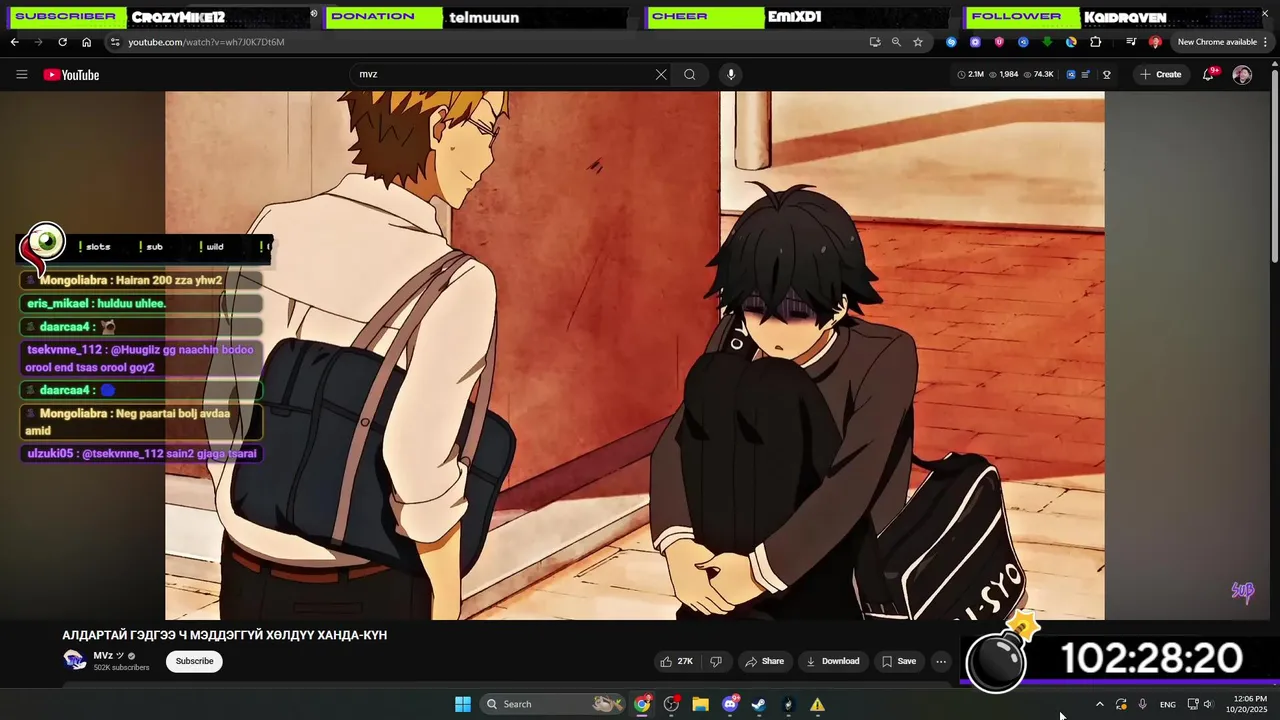
Task: Go to YouTube home via logo
Action: (71, 74)
